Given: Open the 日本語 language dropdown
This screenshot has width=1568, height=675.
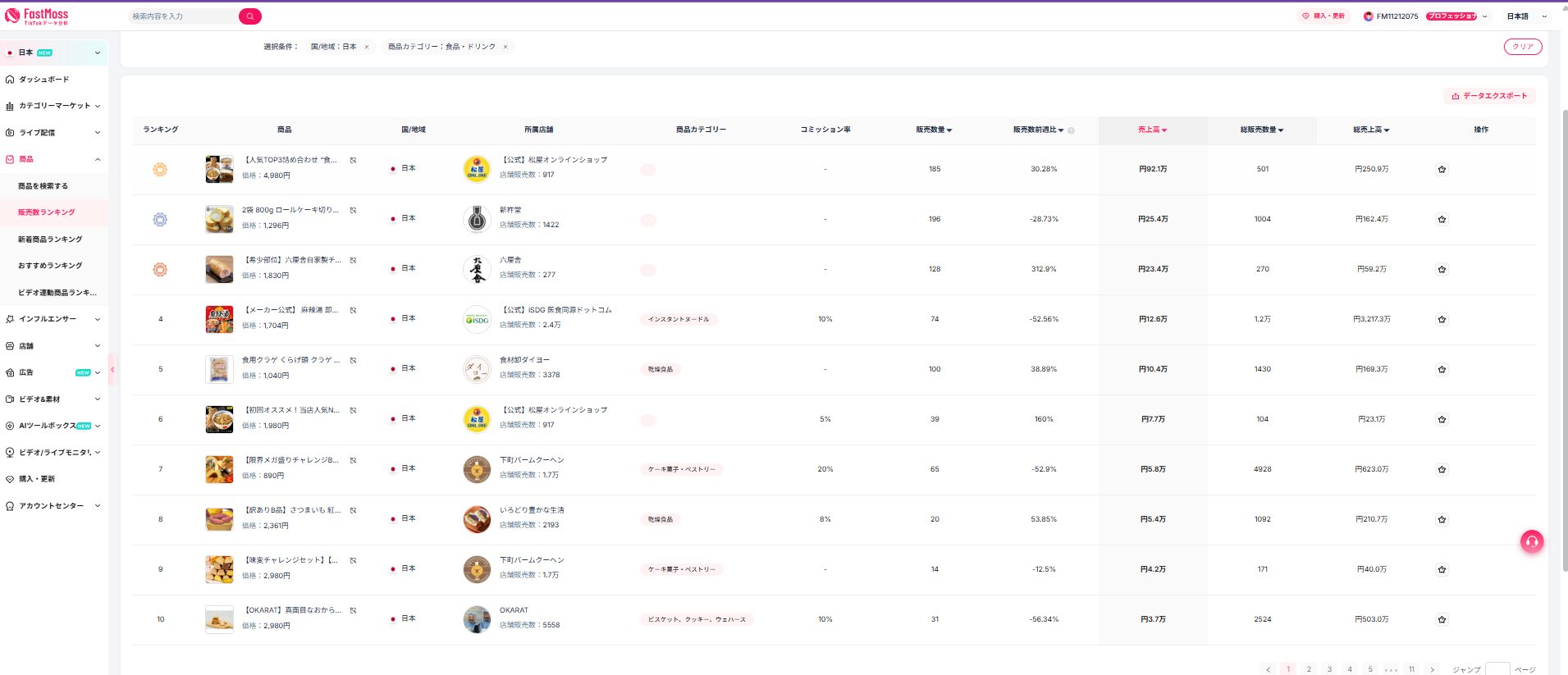Looking at the screenshot, I should pyautogui.click(x=1526, y=16).
